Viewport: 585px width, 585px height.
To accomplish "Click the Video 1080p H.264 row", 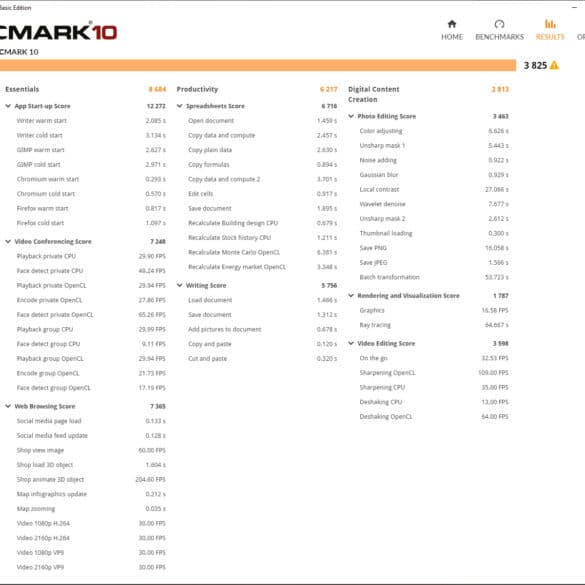I will point(91,523).
